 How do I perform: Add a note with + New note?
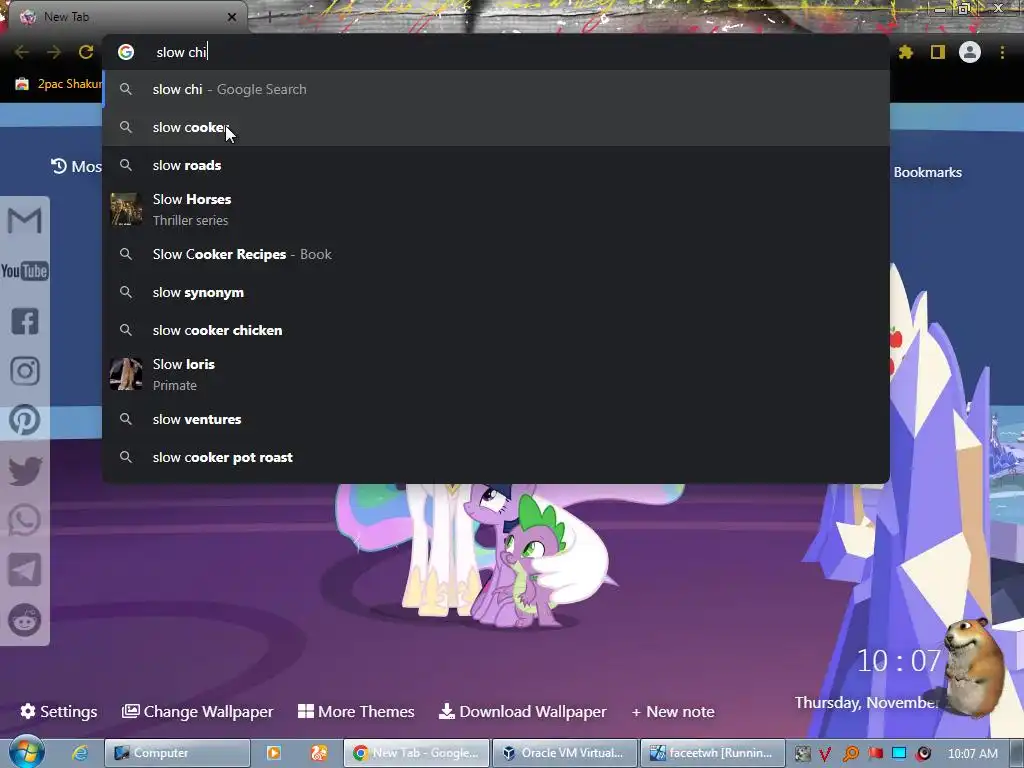point(673,711)
